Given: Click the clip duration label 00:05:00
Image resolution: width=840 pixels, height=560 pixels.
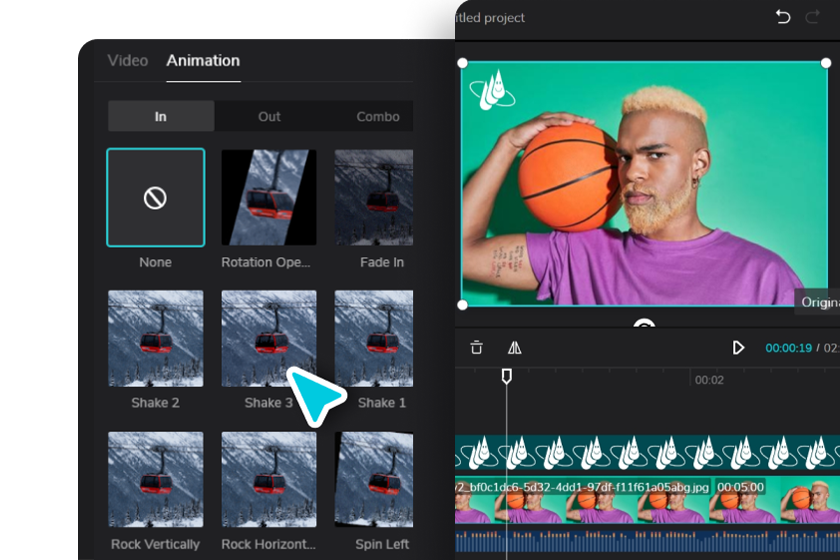Looking at the screenshot, I should pos(740,487).
